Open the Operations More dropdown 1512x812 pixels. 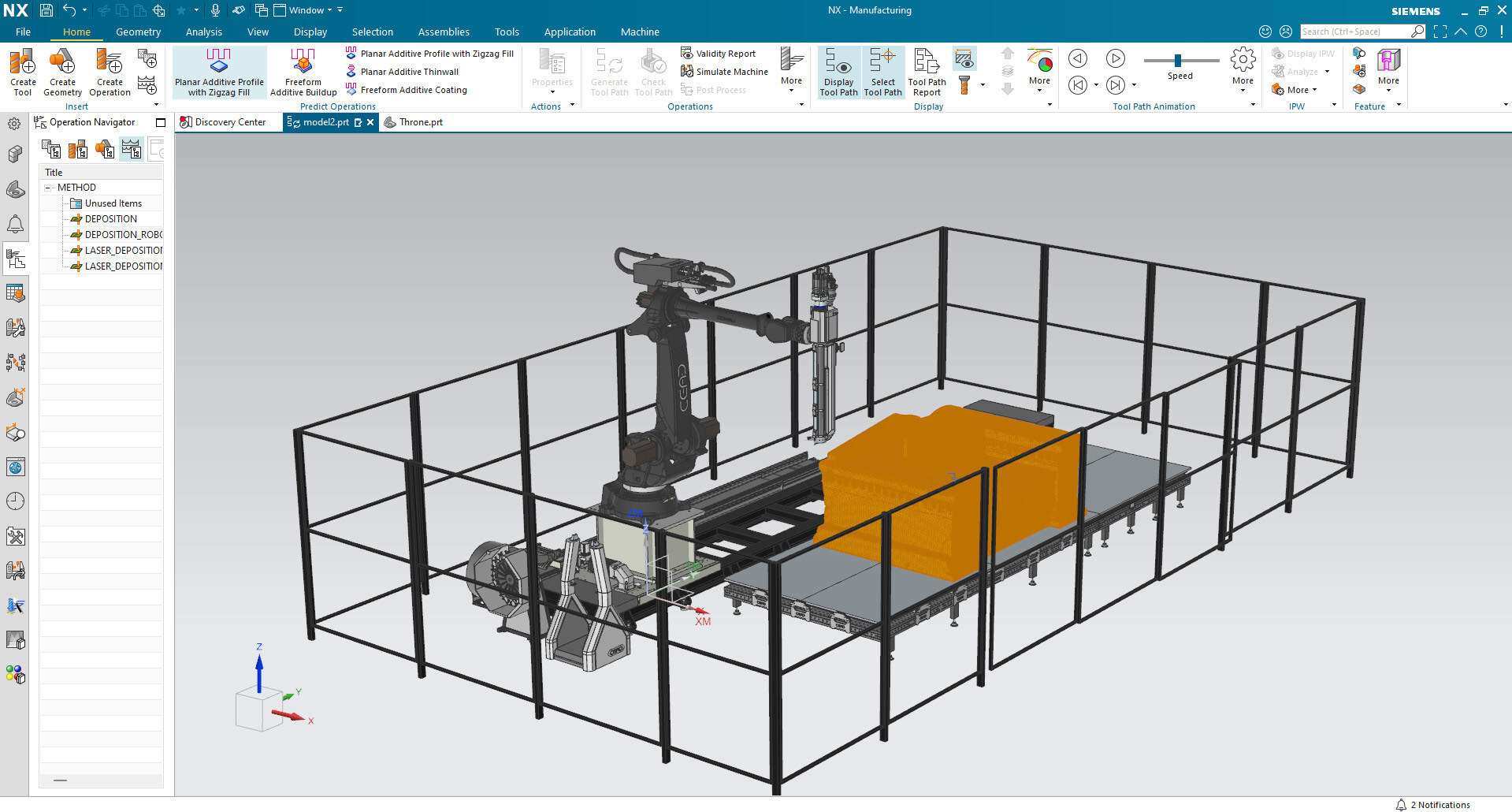point(791,71)
